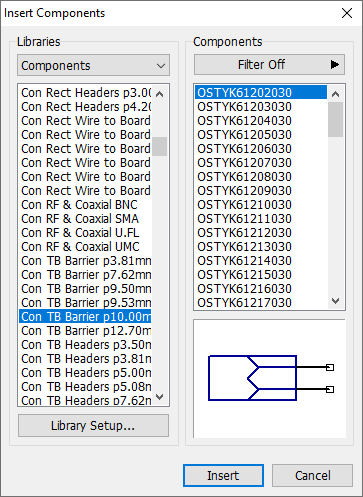Viewport: 363px width, 497px height.
Task: Click the libraries list scroll-up arrow
Action: pos(160,94)
